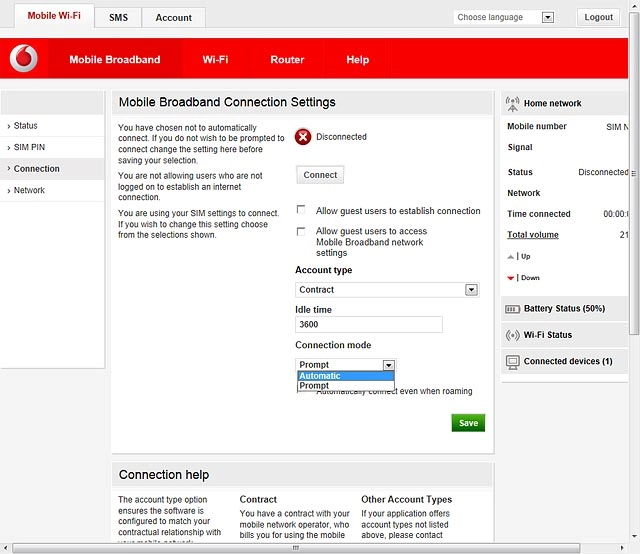Click the scroll down arrow at right
Image resolution: width=640 pixels, height=554 pixels.
click(634, 536)
